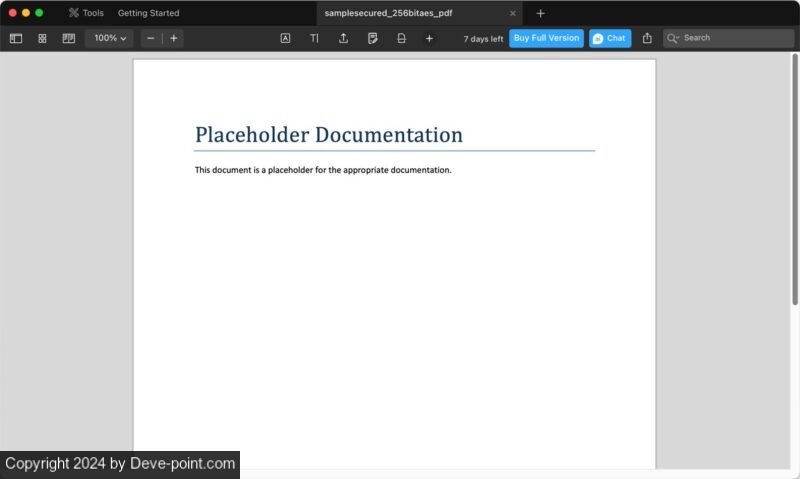The image size is (800, 479).
Task: Zoom in with the plus button
Action: (174, 38)
